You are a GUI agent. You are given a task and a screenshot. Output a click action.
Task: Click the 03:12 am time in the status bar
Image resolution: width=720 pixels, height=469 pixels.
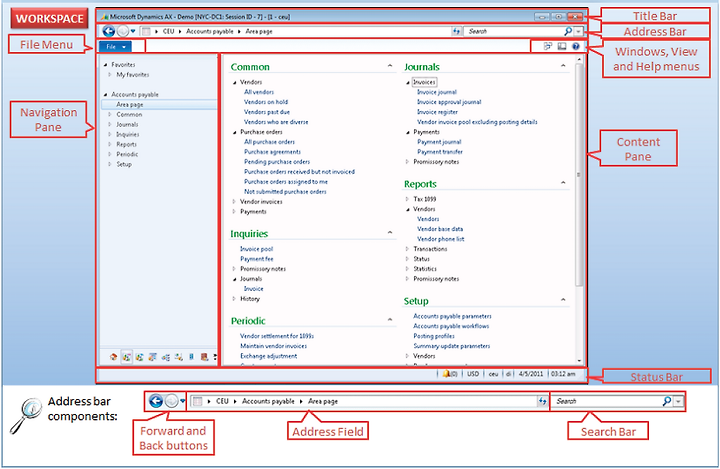pos(563,374)
